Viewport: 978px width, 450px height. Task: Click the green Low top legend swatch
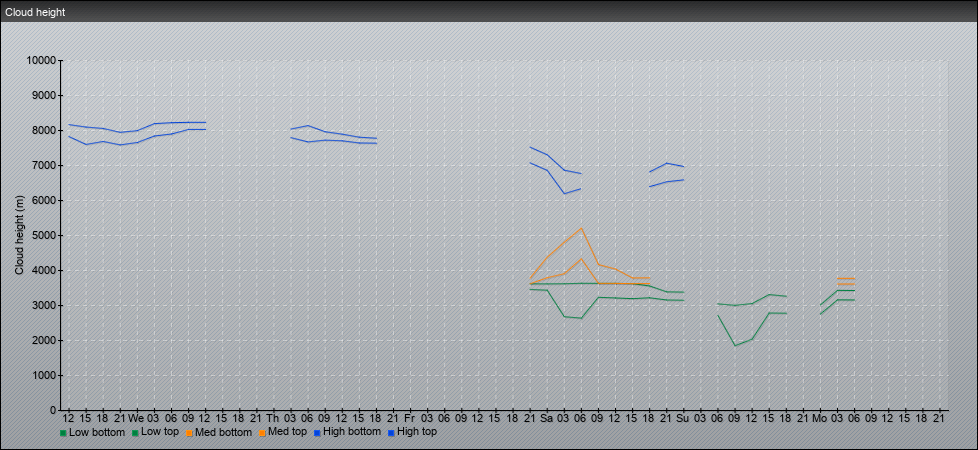click(x=135, y=432)
